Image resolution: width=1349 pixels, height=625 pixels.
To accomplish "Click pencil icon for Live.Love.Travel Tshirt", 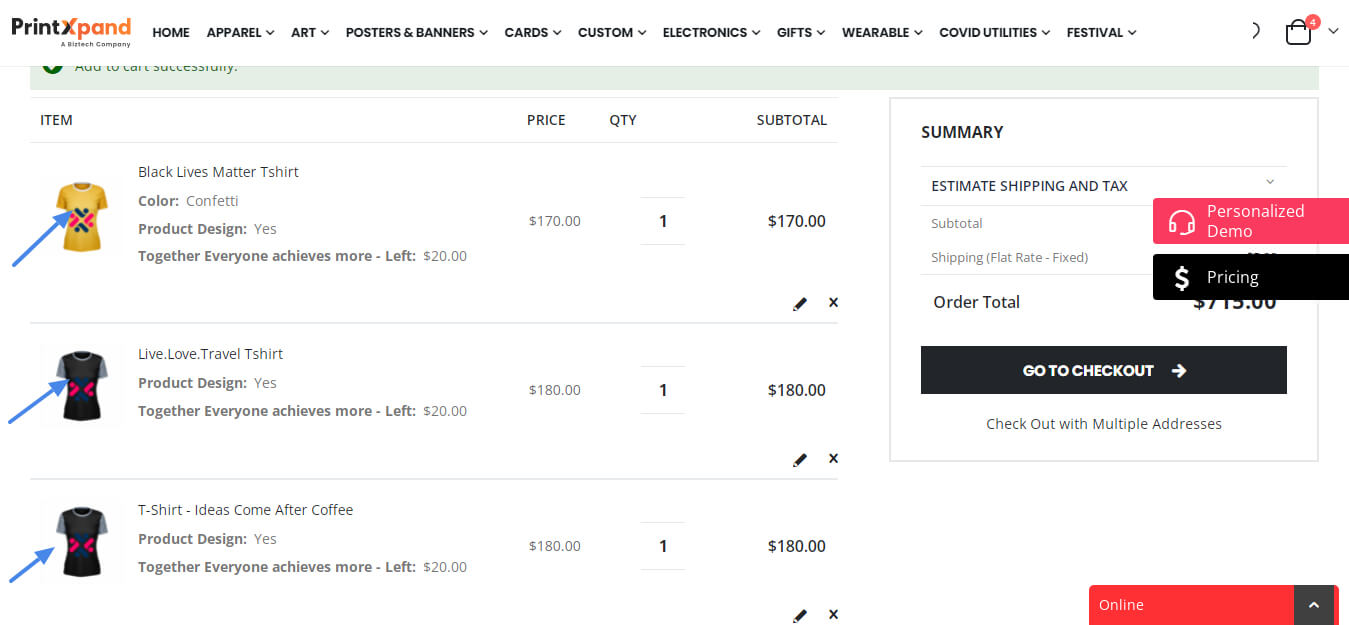I will click(799, 459).
